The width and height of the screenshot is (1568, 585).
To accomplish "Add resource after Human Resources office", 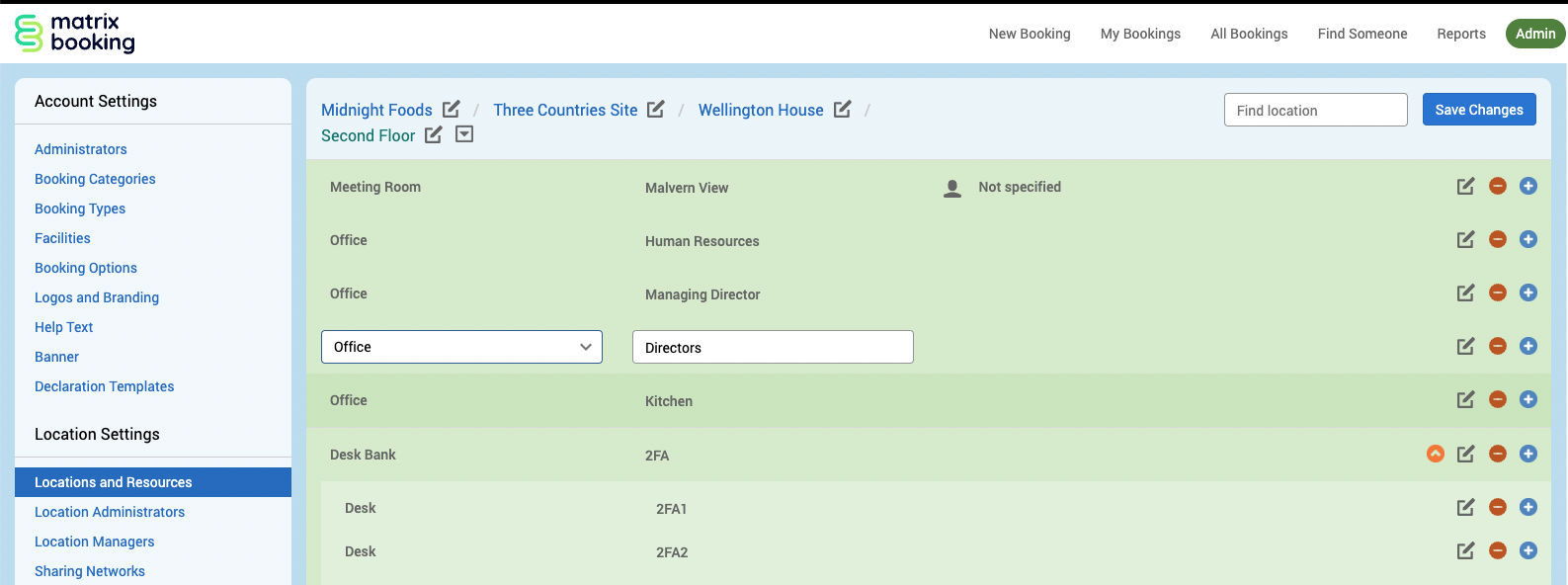I will pyautogui.click(x=1528, y=240).
